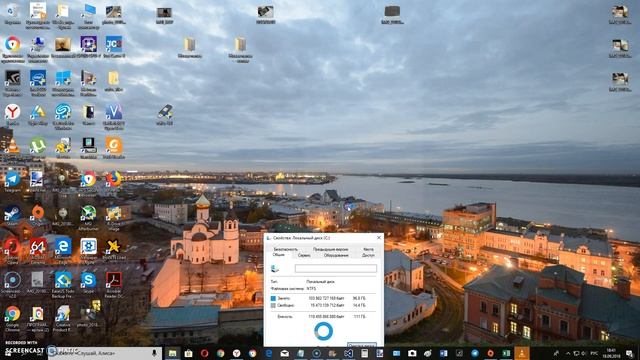Launch Opera from the desktop icon

pos(12,250)
